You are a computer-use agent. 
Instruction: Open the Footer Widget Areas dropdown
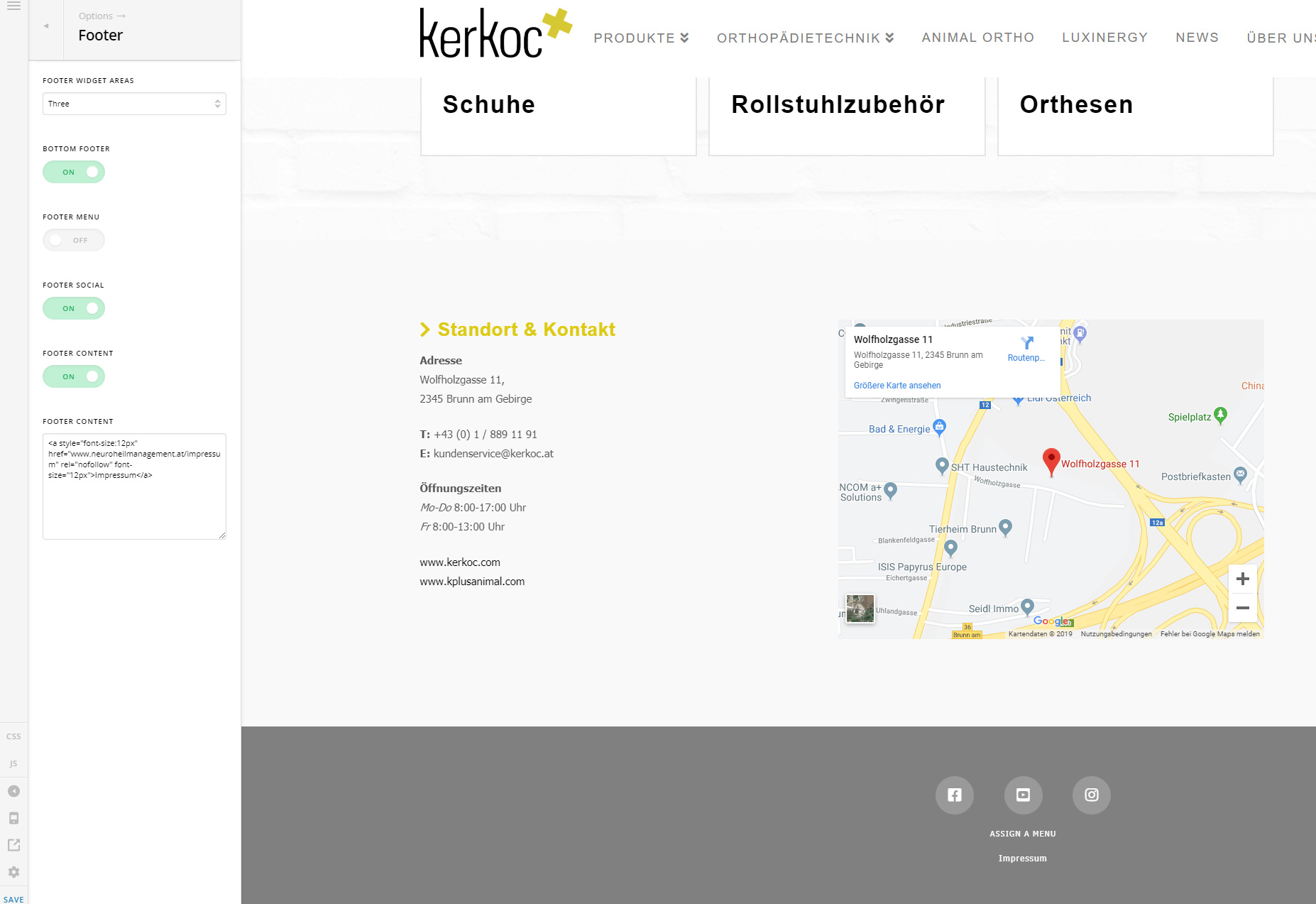pos(134,104)
